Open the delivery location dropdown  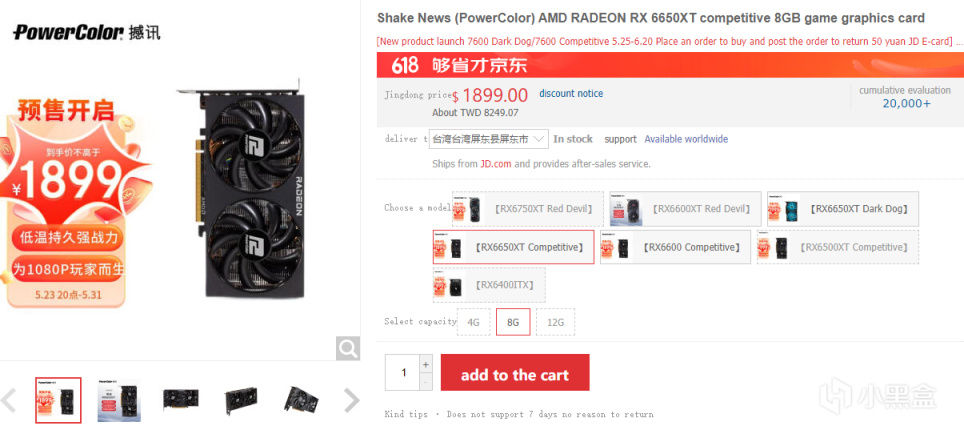pyautogui.click(x=489, y=139)
